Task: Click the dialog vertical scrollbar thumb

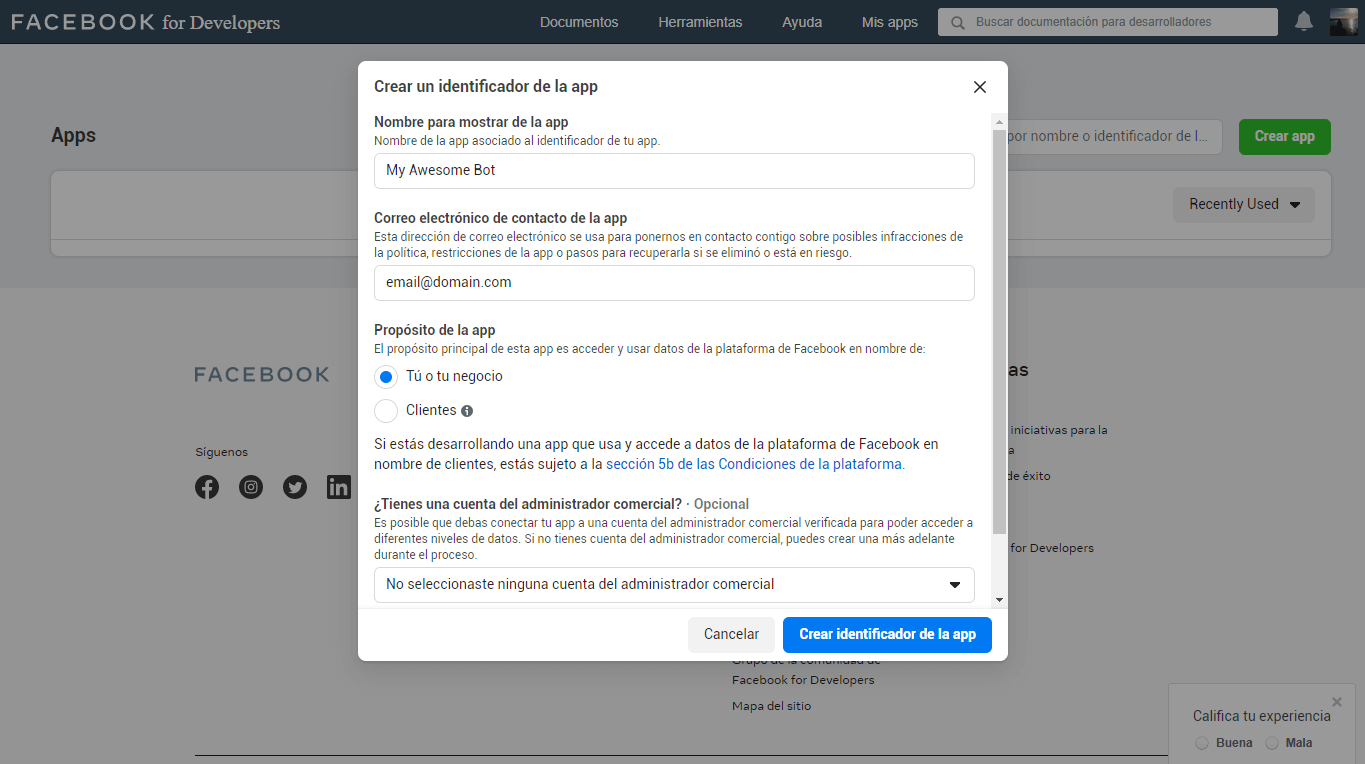Action: [x=1000, y=332]
